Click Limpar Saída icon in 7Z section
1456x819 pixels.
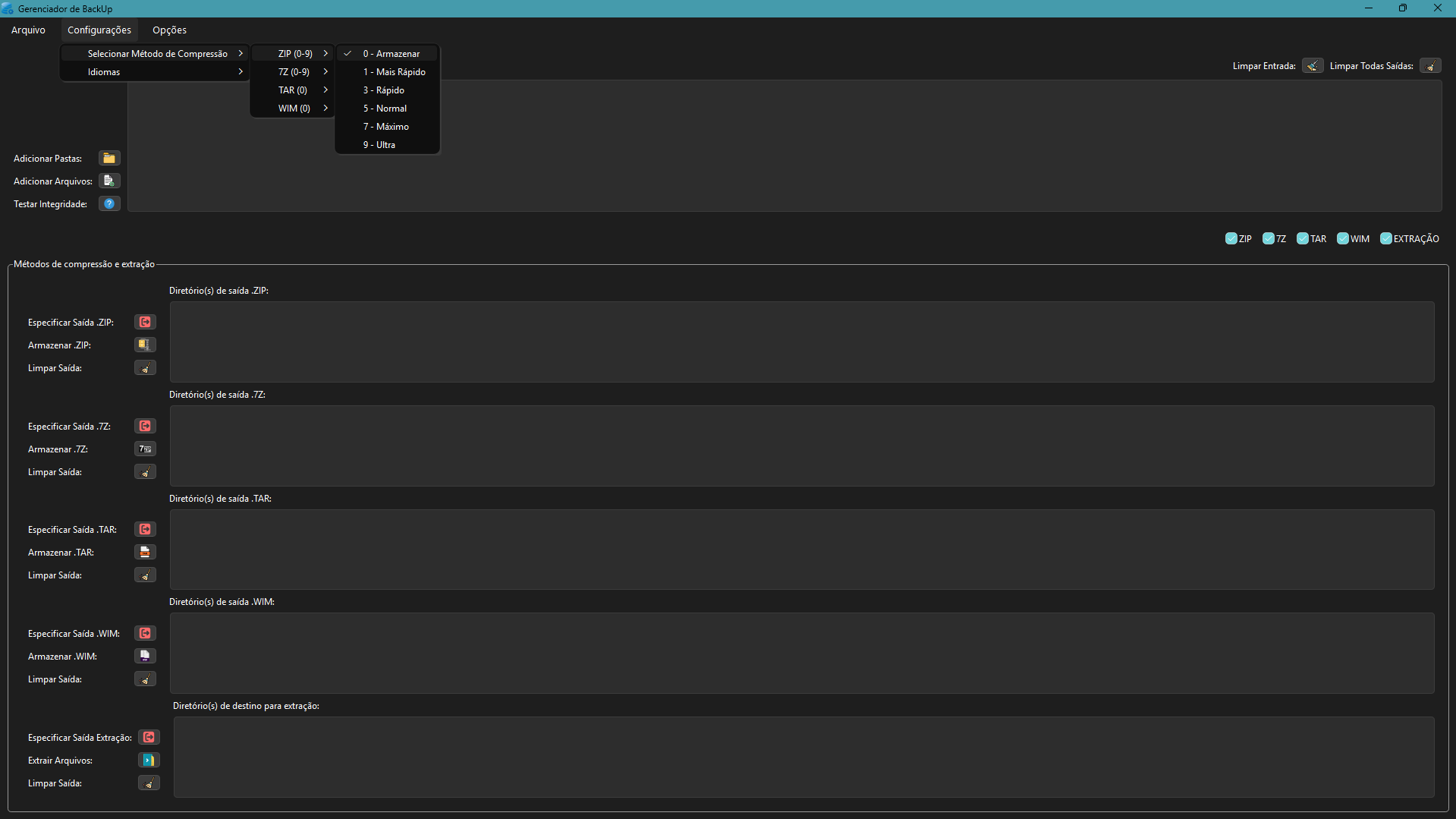tap(145, 471)
